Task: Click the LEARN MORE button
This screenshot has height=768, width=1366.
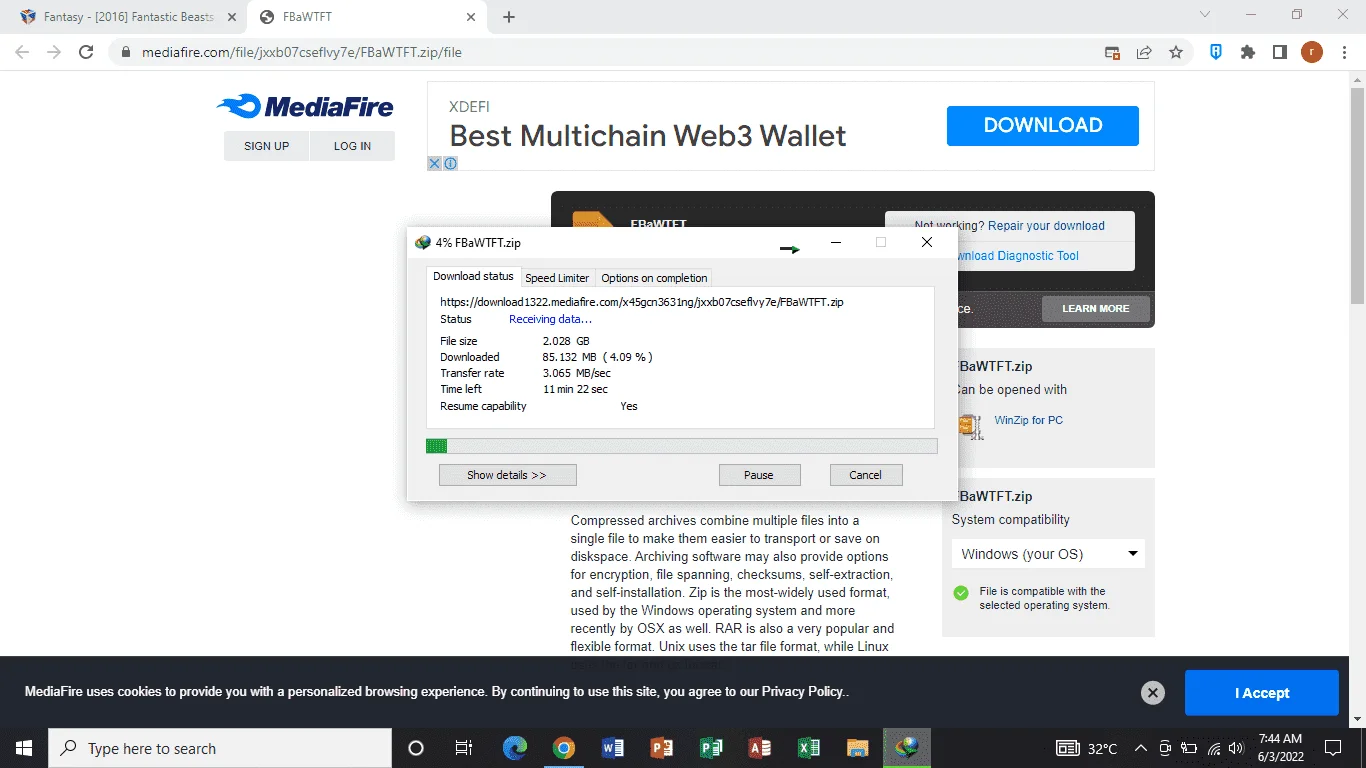Action: pos(1096,308)
